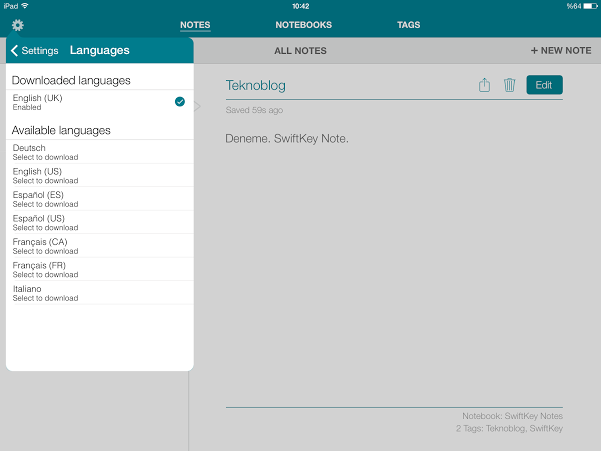Select Français (CA) to download
Screen dimensions: 601x451
pyautogui.click(x=100, y=246)
